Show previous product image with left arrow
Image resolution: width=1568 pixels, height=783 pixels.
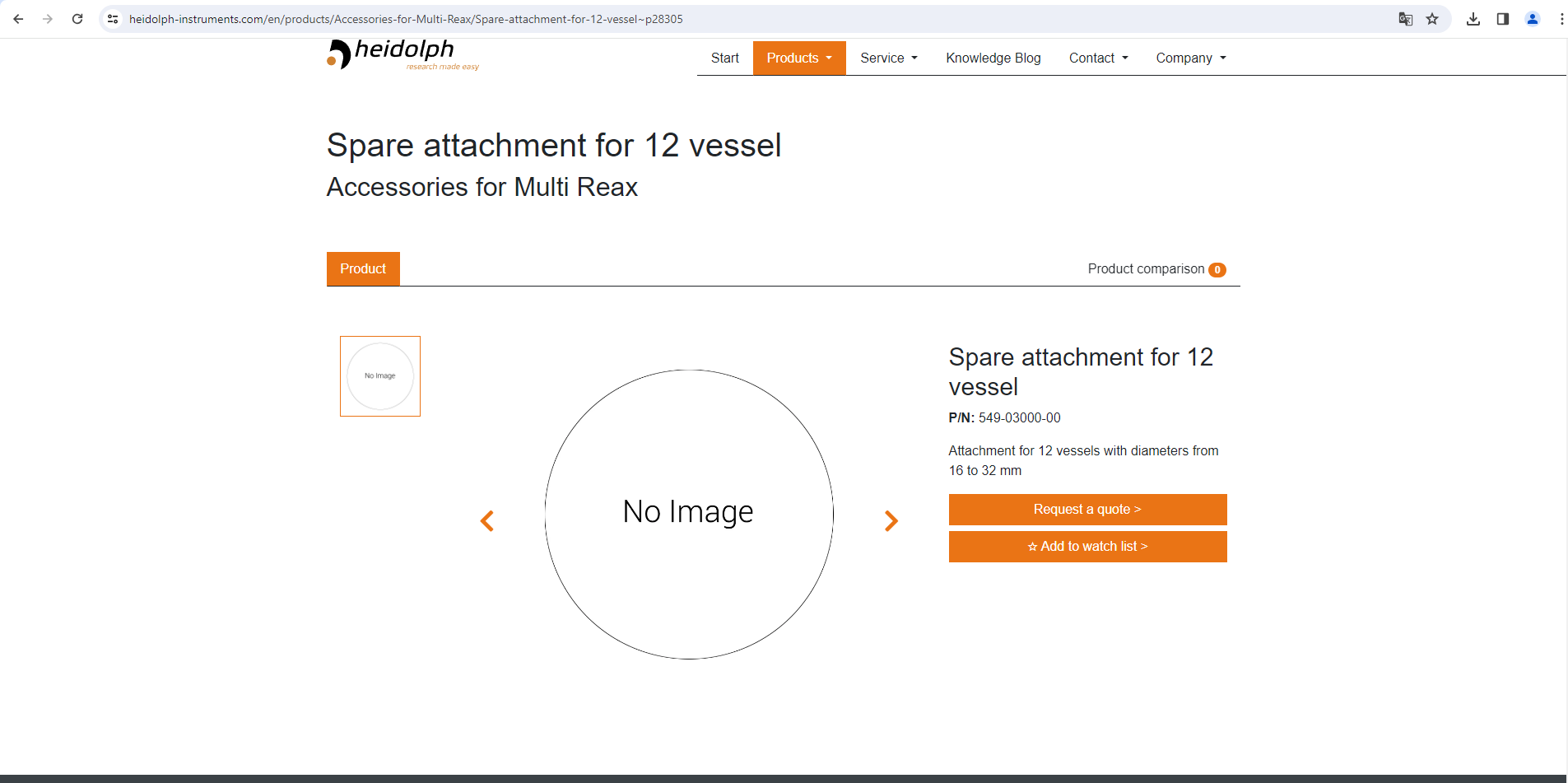point(487,521)
